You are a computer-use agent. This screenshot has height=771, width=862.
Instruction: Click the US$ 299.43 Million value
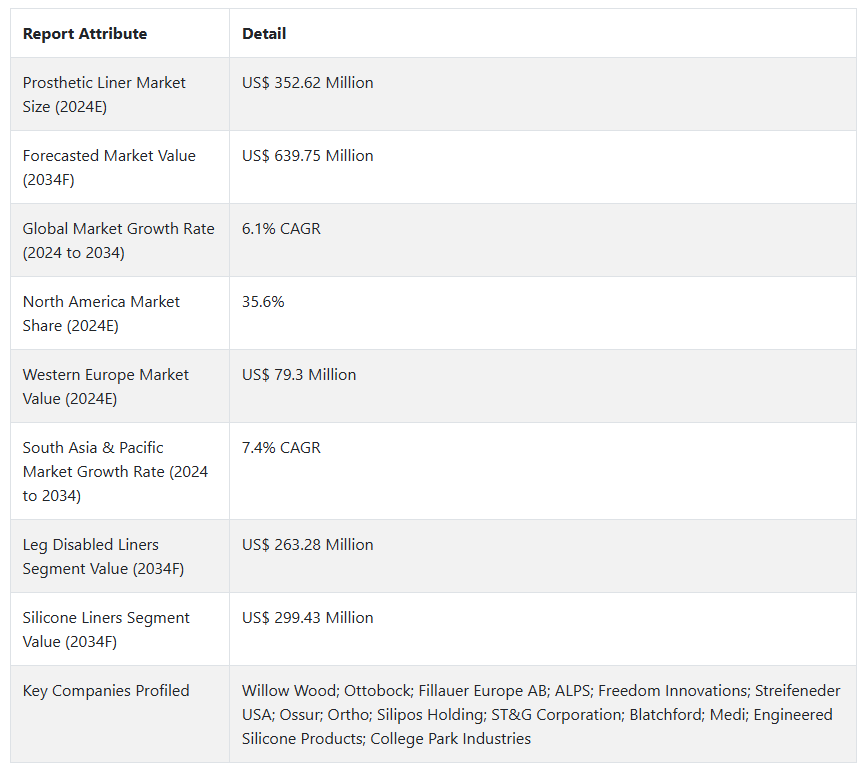tap(308, 618)
